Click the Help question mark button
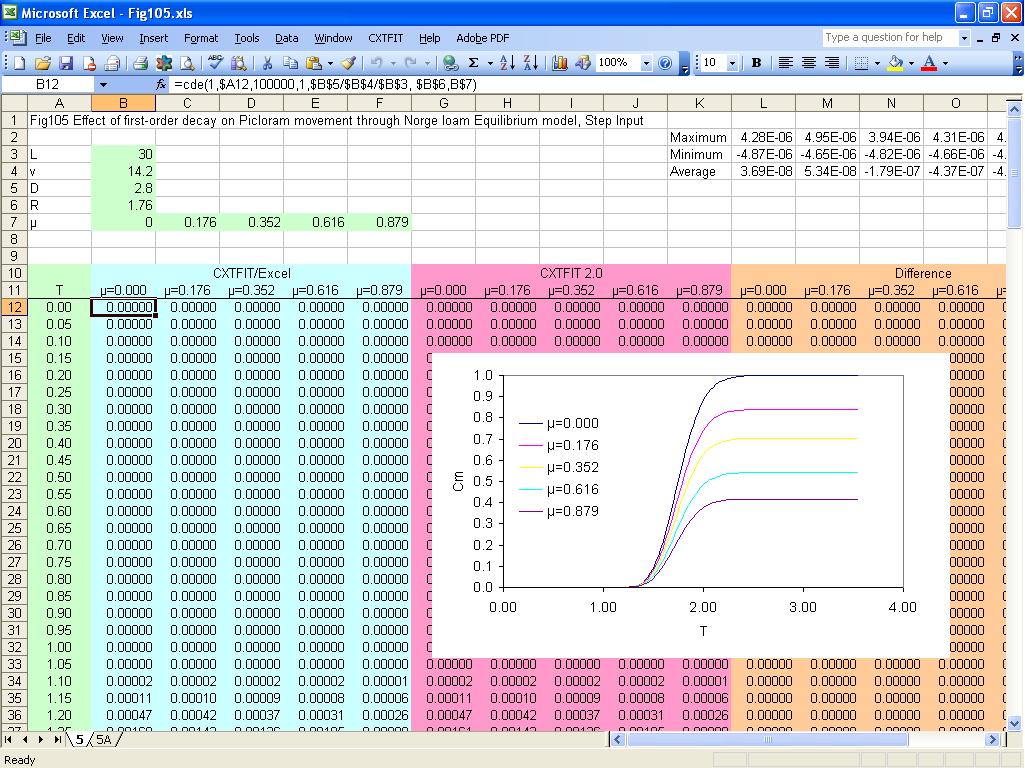Image resolution: width=1025 pixels, height=768 pixels. click(x=663, y=62)
